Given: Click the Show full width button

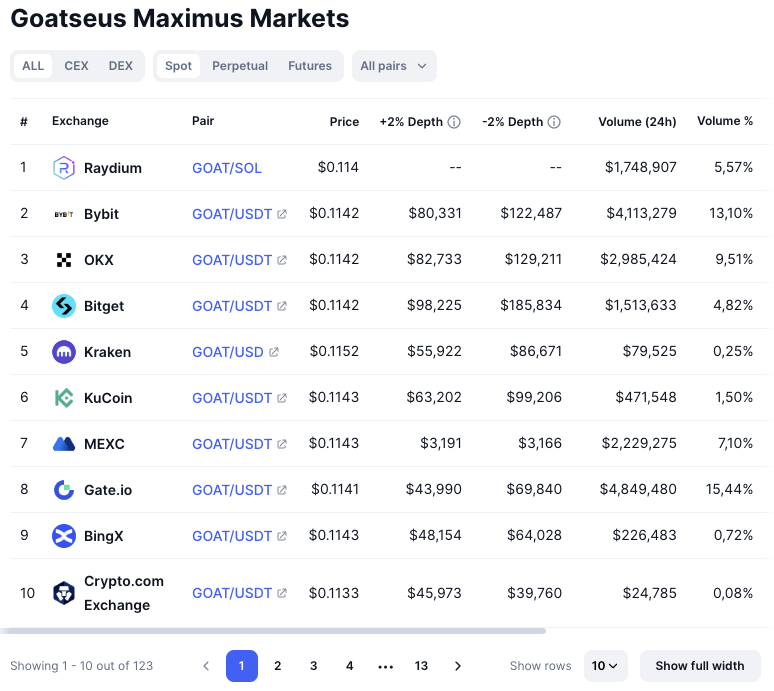Looking at the screenshot, I should (x=700, y=666).
